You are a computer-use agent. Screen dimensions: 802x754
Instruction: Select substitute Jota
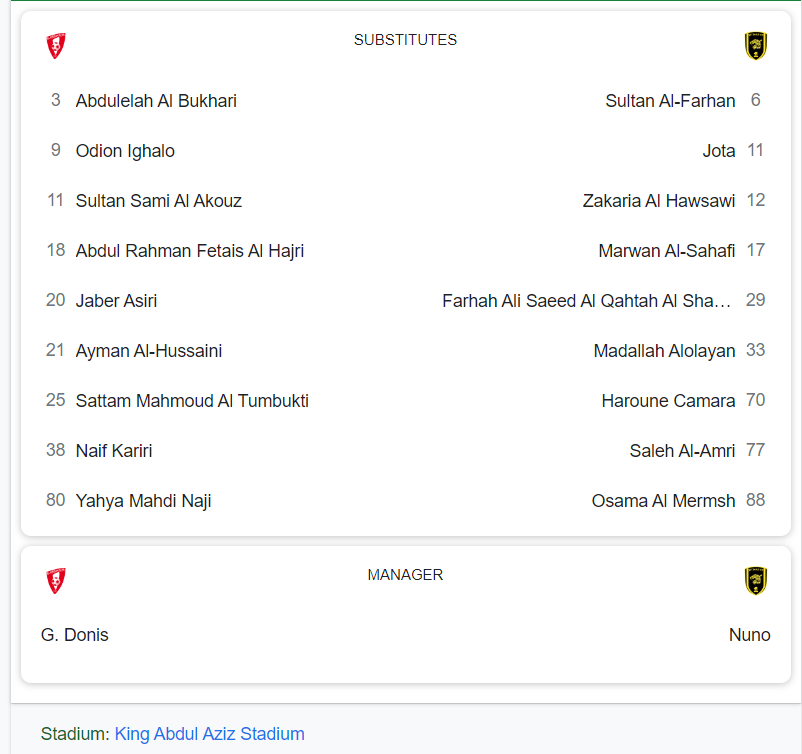pyautogui.click(x=719, y=151)
